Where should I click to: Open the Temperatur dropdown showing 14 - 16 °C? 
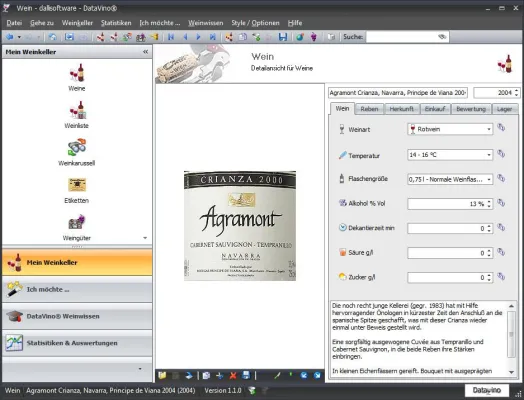(x=450, y=155)
